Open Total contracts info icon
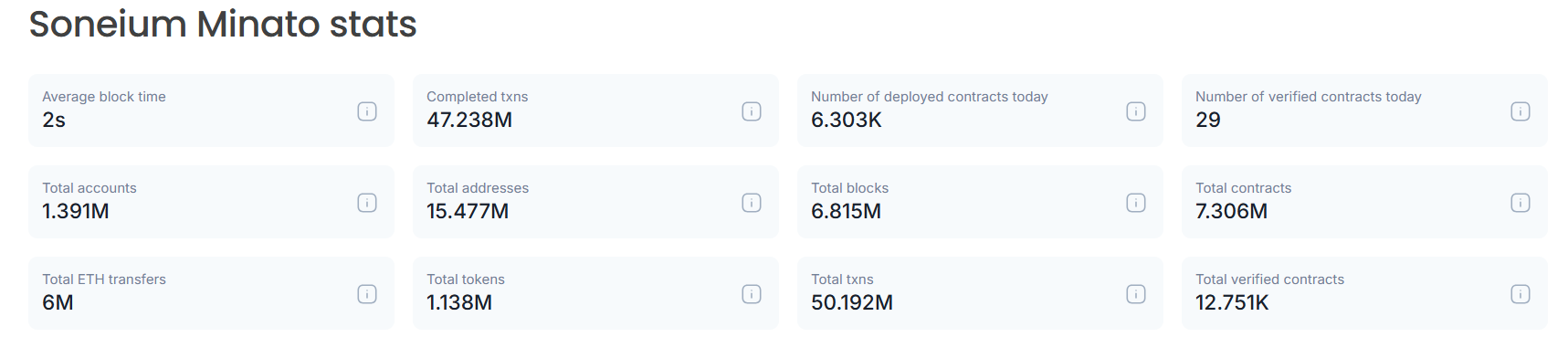The height and width of the screenshot is (348, 1568). tap(1521, 203)
